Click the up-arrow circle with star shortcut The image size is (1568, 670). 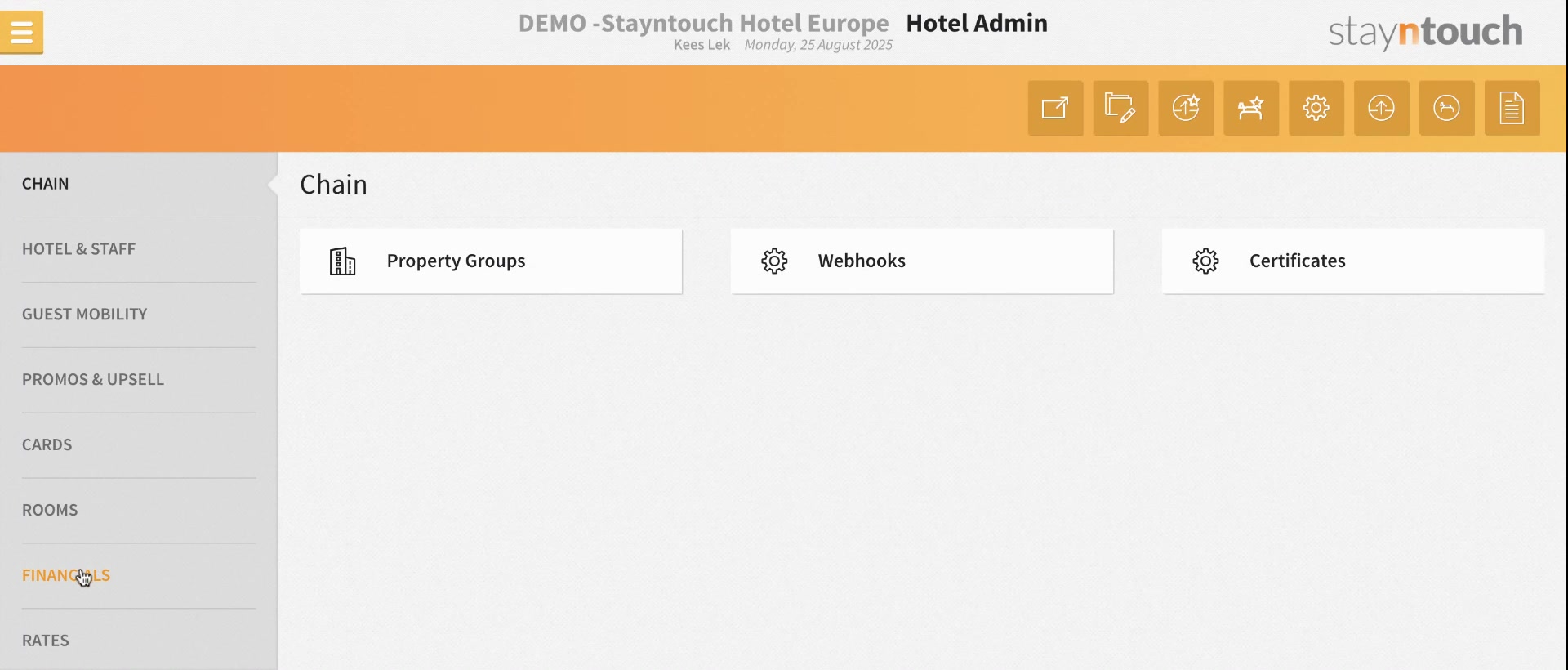pos(1186,108)
